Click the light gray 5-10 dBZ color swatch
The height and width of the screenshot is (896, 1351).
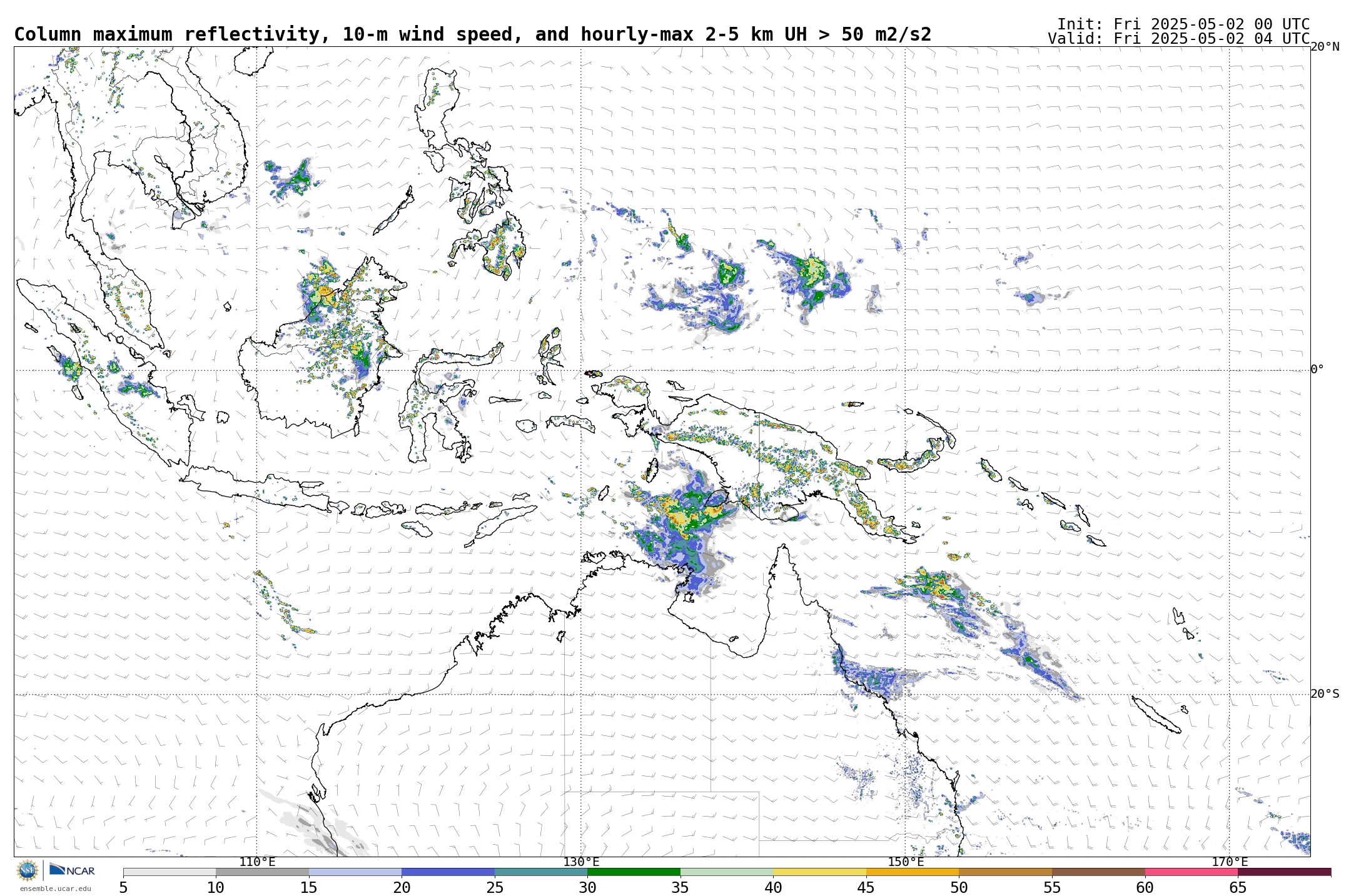170,872
